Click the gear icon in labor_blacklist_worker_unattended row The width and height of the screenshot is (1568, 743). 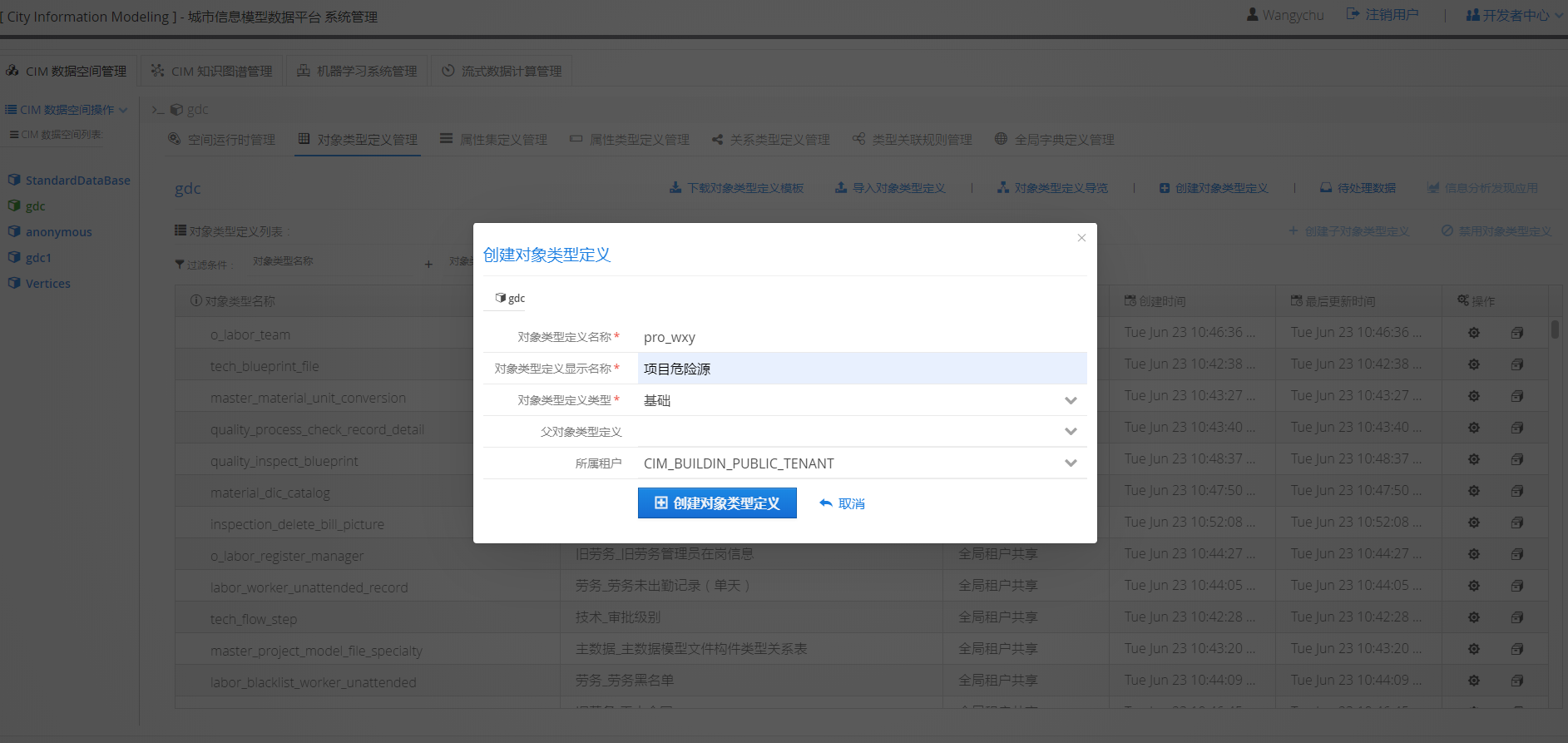1473,681
